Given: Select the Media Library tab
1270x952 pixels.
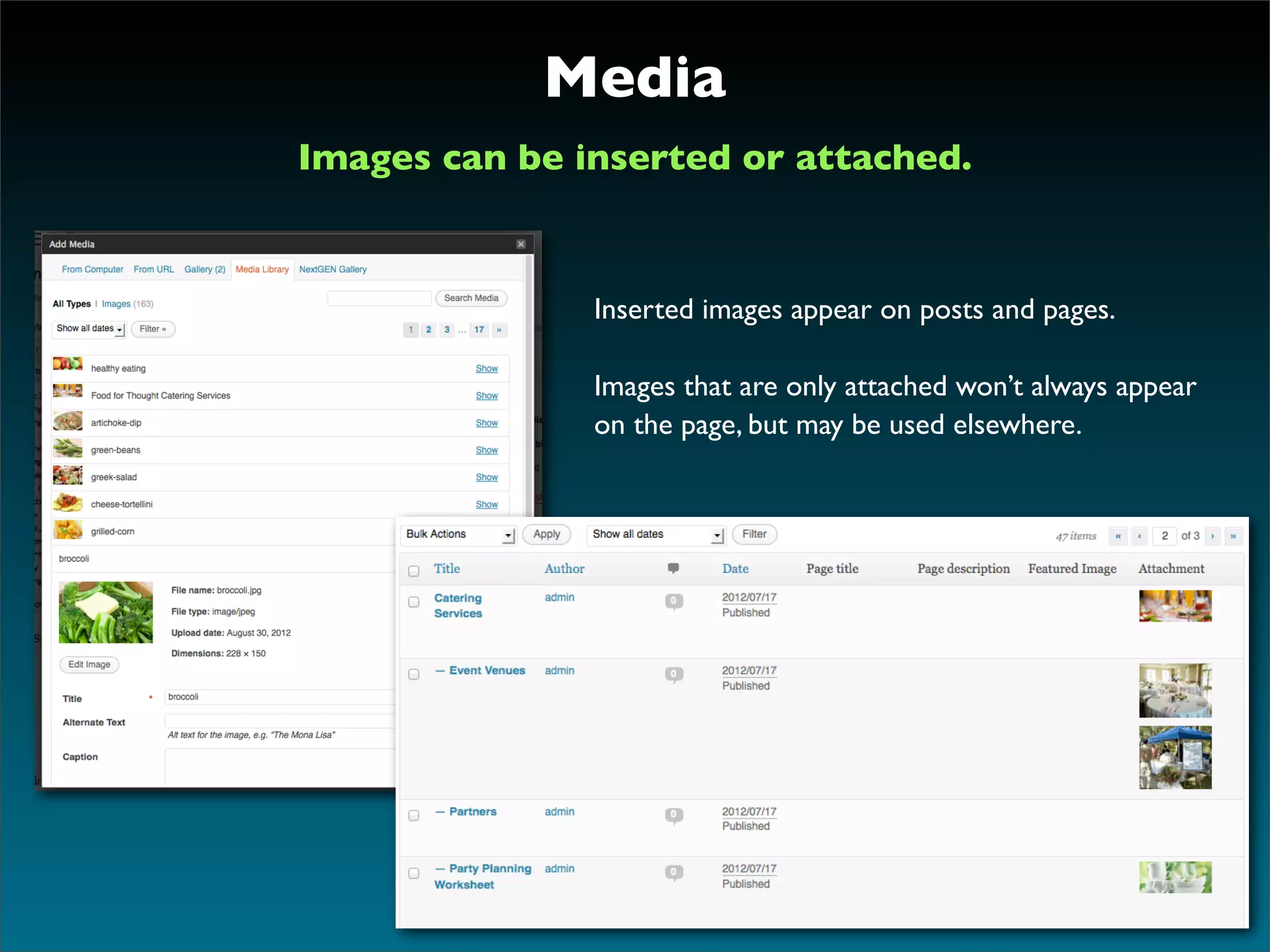Looking at the screenshot, I should tap(262, 270).
